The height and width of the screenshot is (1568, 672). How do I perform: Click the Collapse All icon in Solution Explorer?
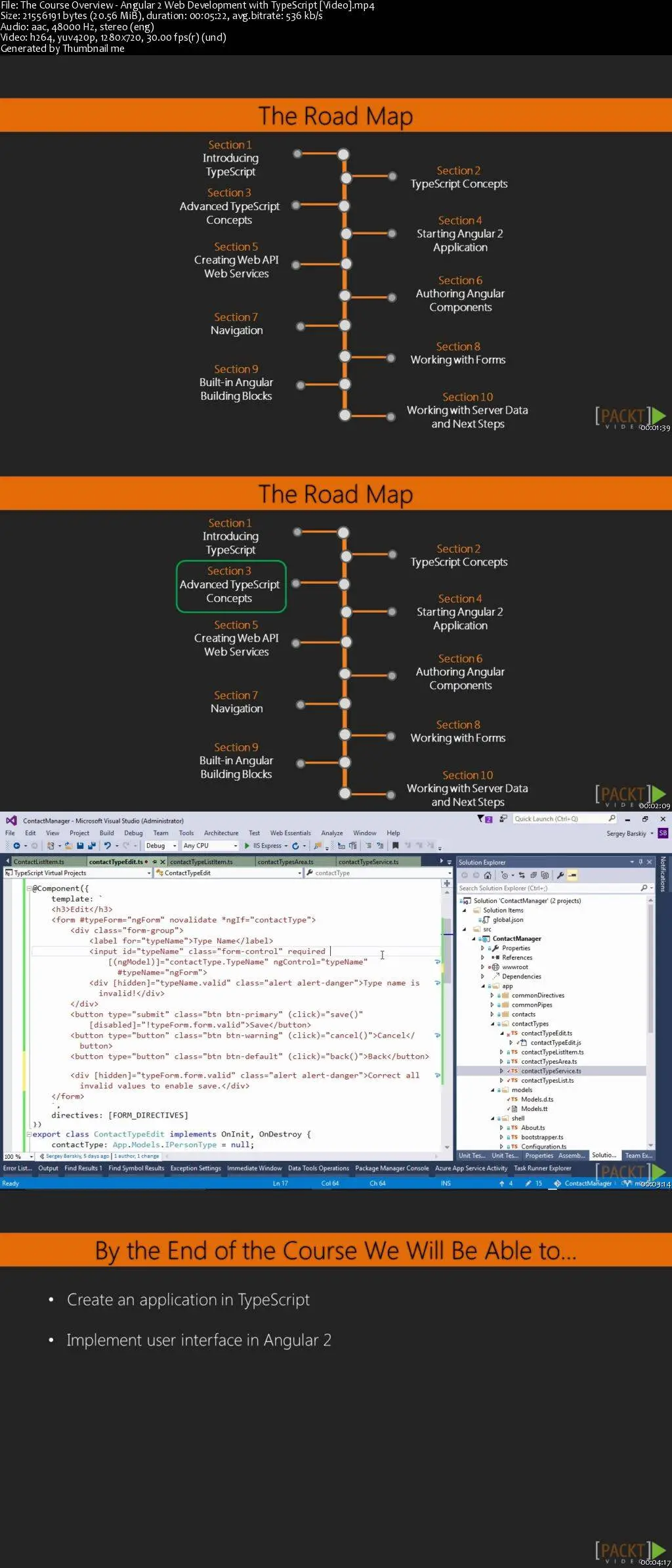(x=534, y=875)
